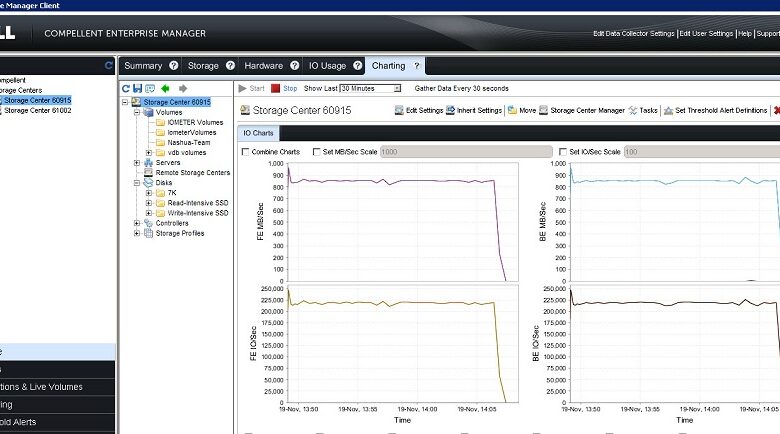Click the Help link in the header

pyautogui.click(x=745, y=33)
